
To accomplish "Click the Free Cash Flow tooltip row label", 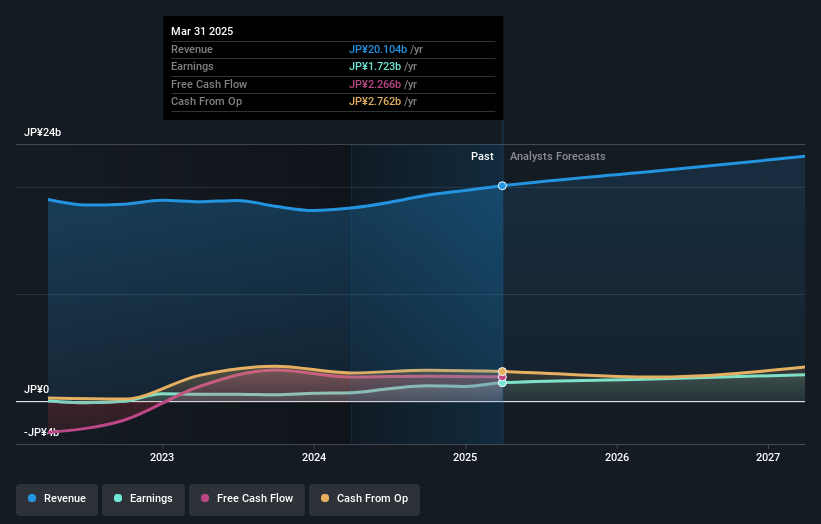I will tap(209, 84).
